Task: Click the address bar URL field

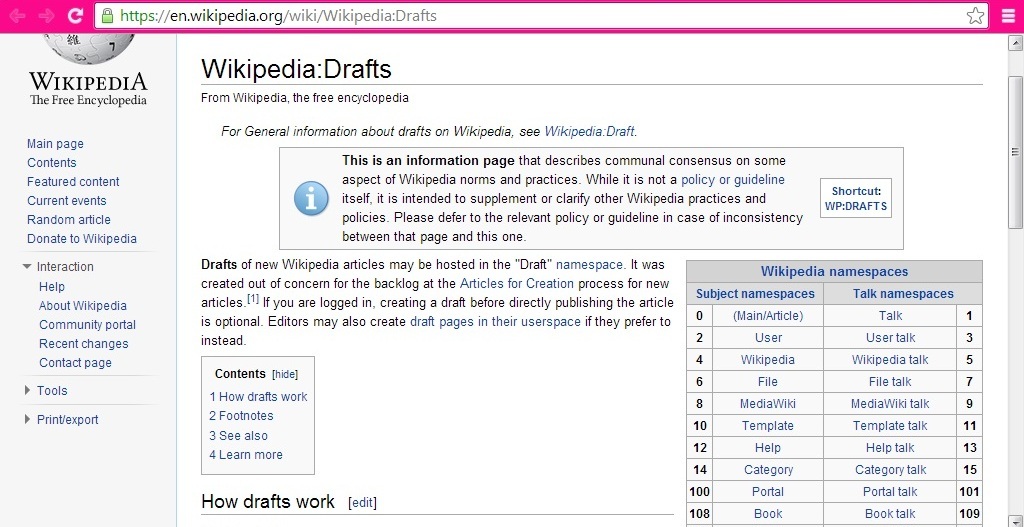Action: coord(541,16)
